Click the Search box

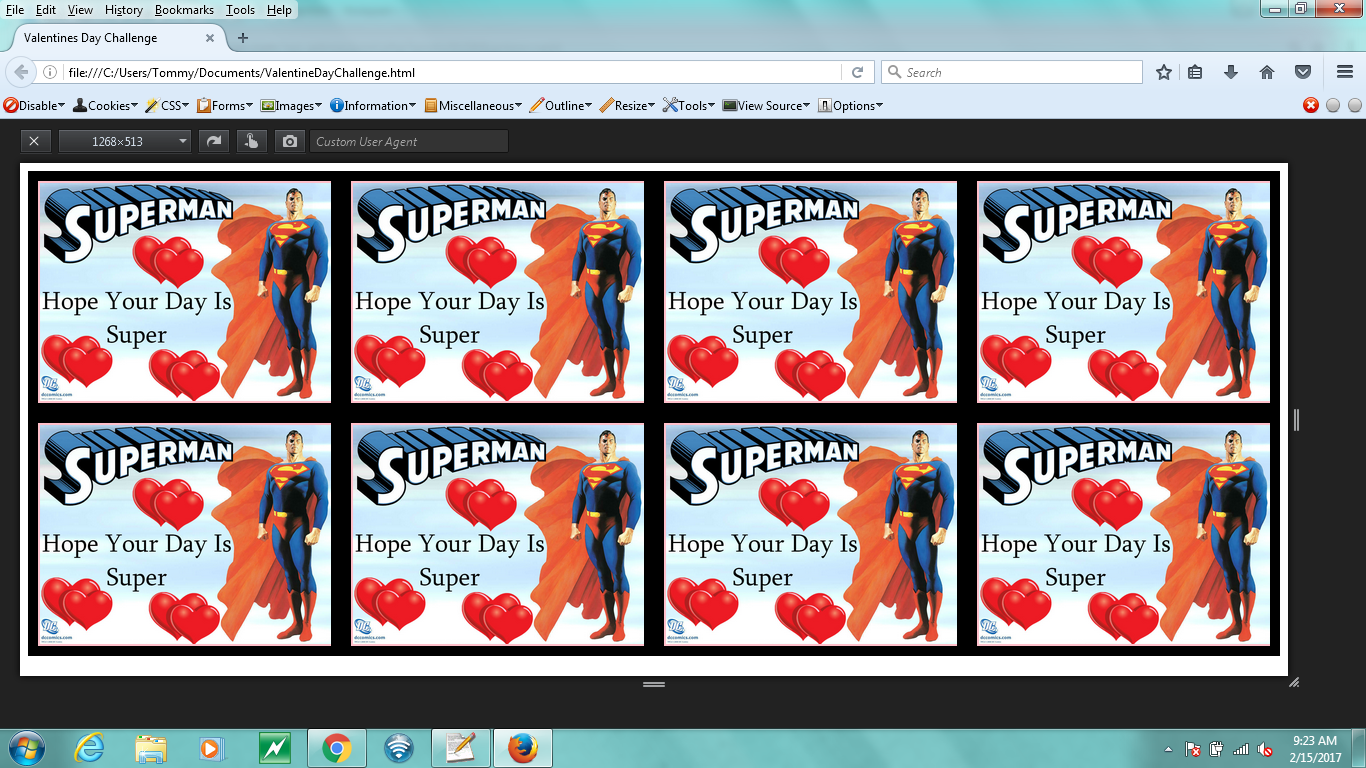pyautogui.click(x=1012, y=72)
